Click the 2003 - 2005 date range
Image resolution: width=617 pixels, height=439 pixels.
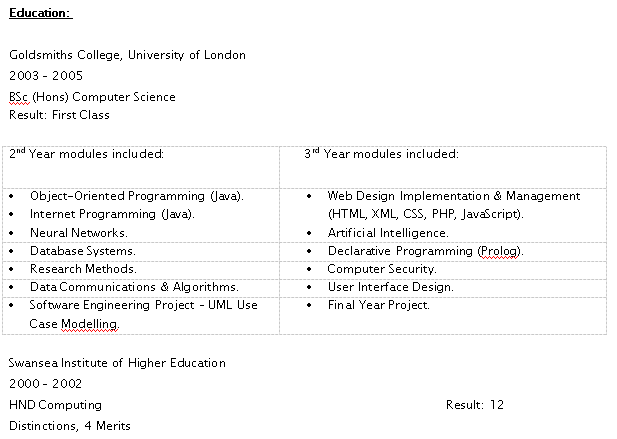(46, 75)
